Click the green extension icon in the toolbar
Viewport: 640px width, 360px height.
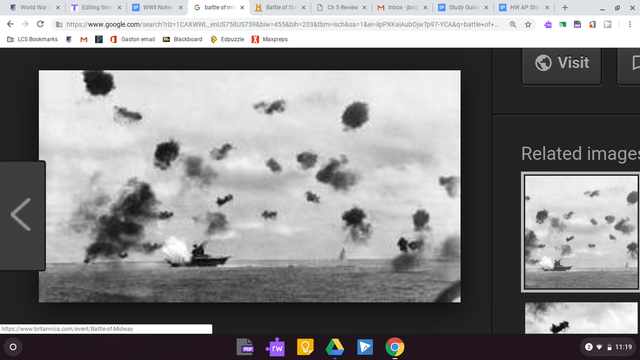point(562,24)
